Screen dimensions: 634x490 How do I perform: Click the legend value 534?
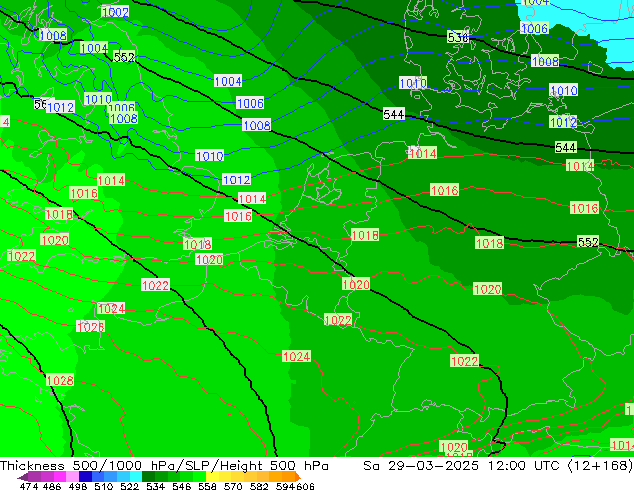155,486
